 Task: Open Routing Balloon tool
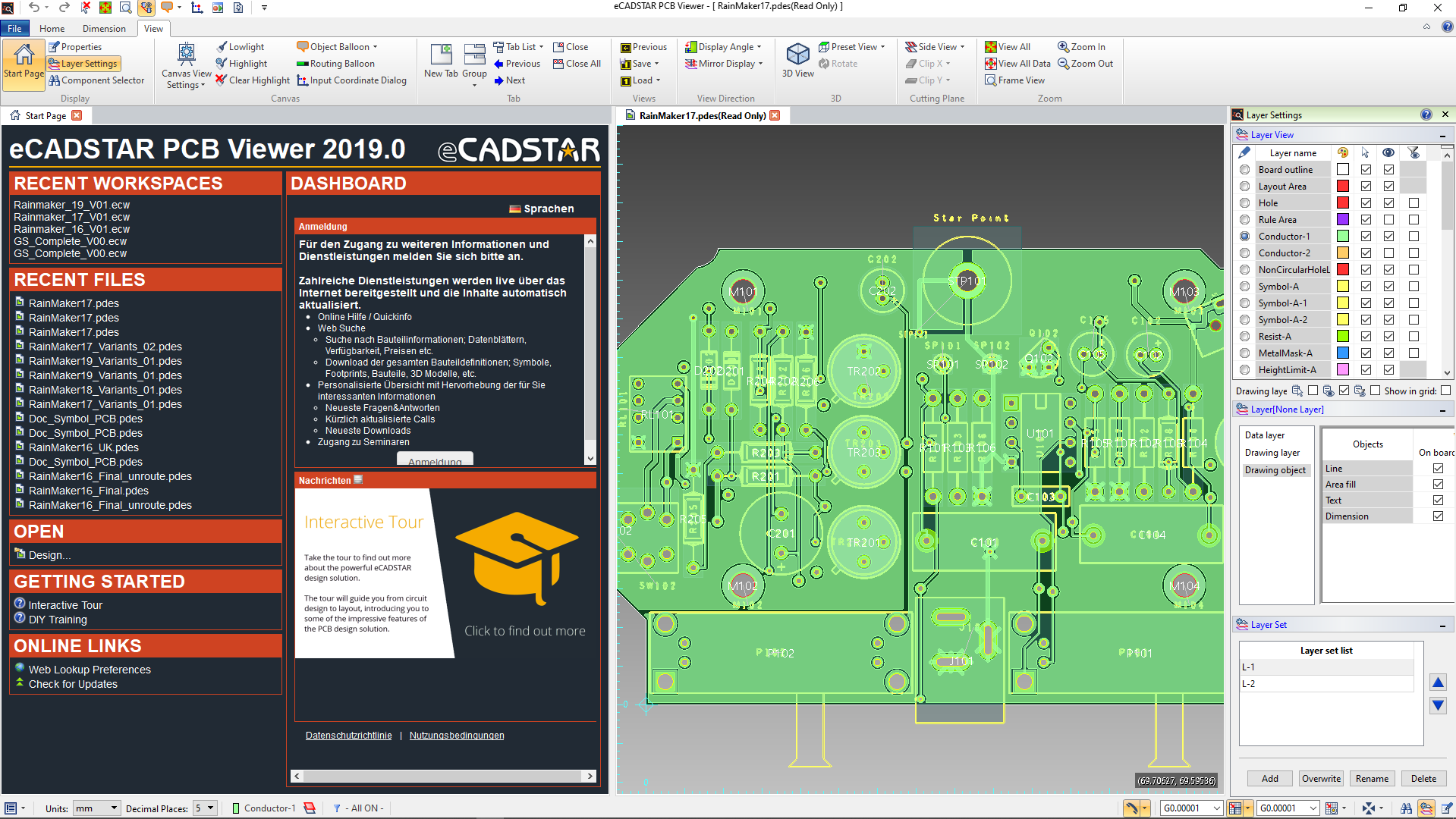coord(335,64)
